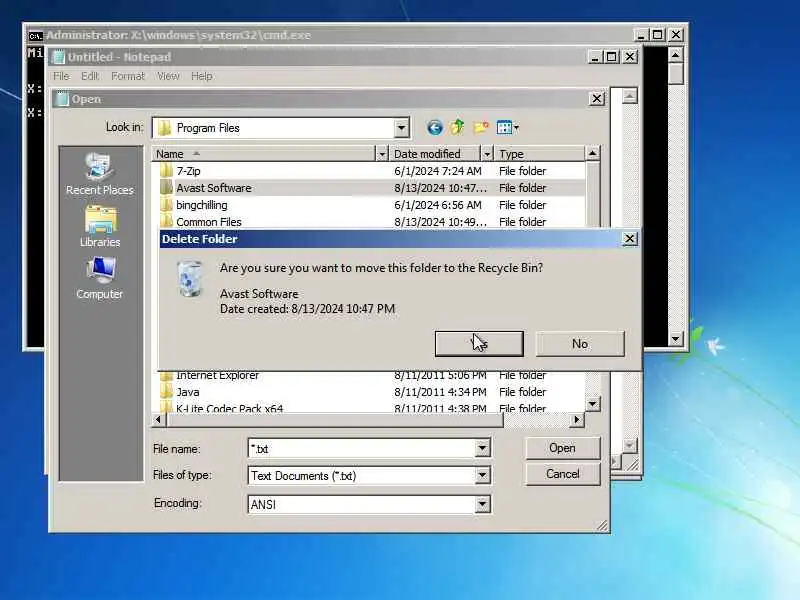Close the Open dialog
Screen dimensions: 800x600
click(596, 99)
